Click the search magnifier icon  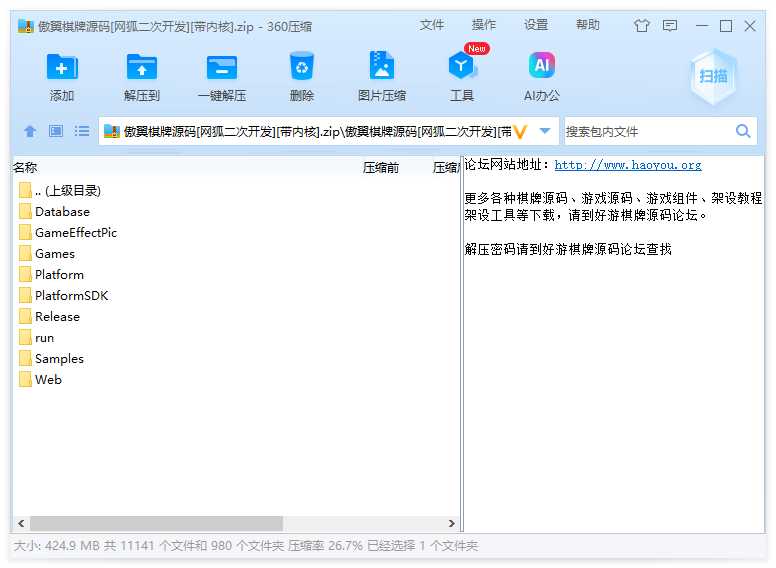click(743, 131)
